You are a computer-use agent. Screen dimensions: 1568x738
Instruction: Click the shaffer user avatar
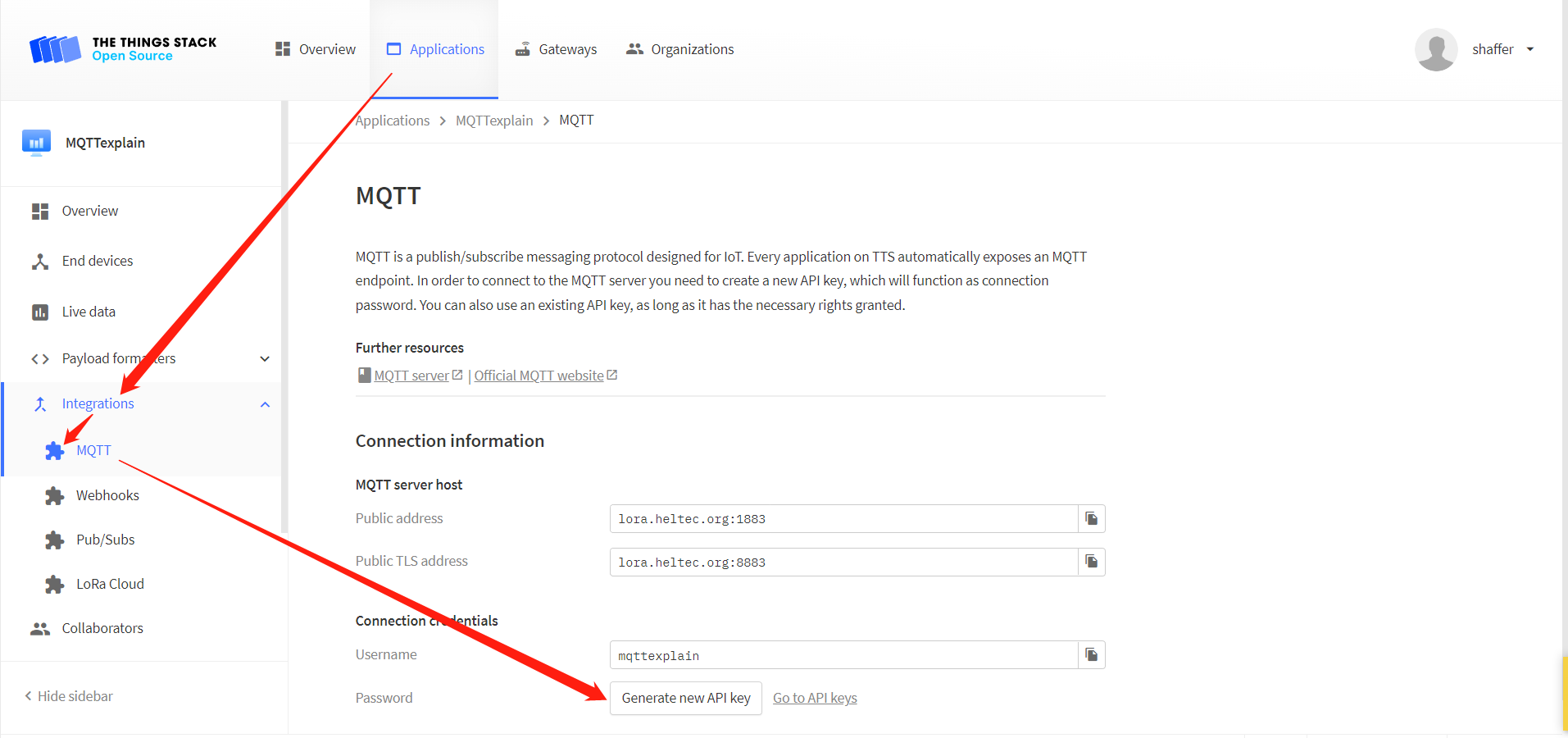pos(1435,49)
